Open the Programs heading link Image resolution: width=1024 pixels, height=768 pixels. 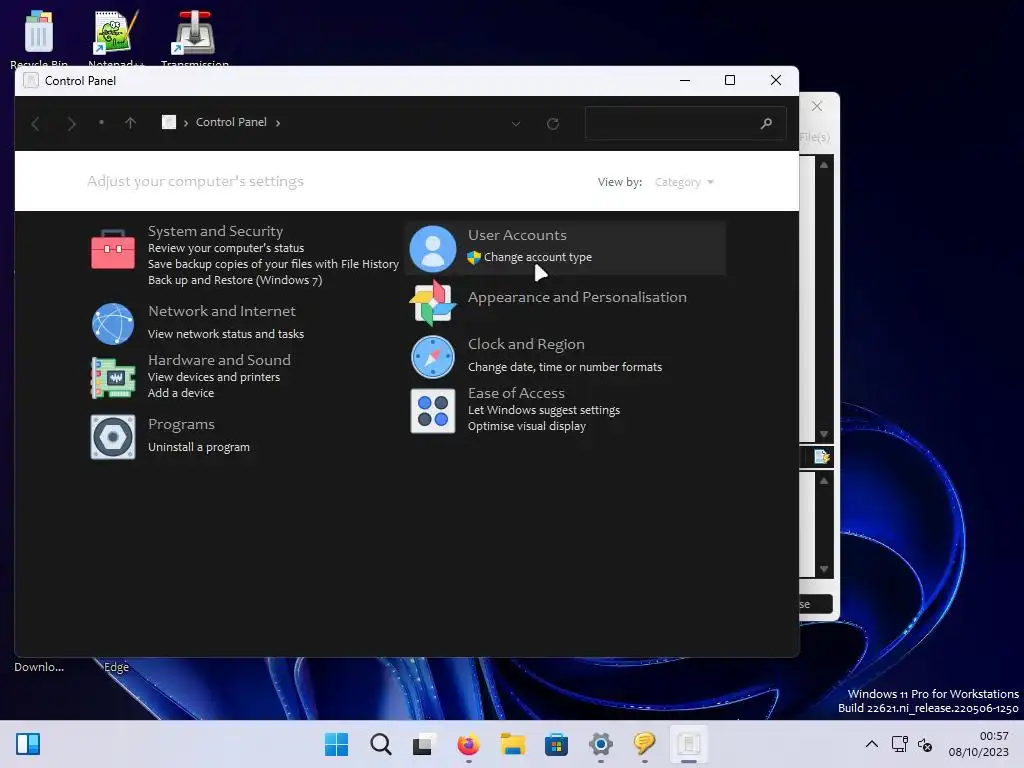point(182,424)
